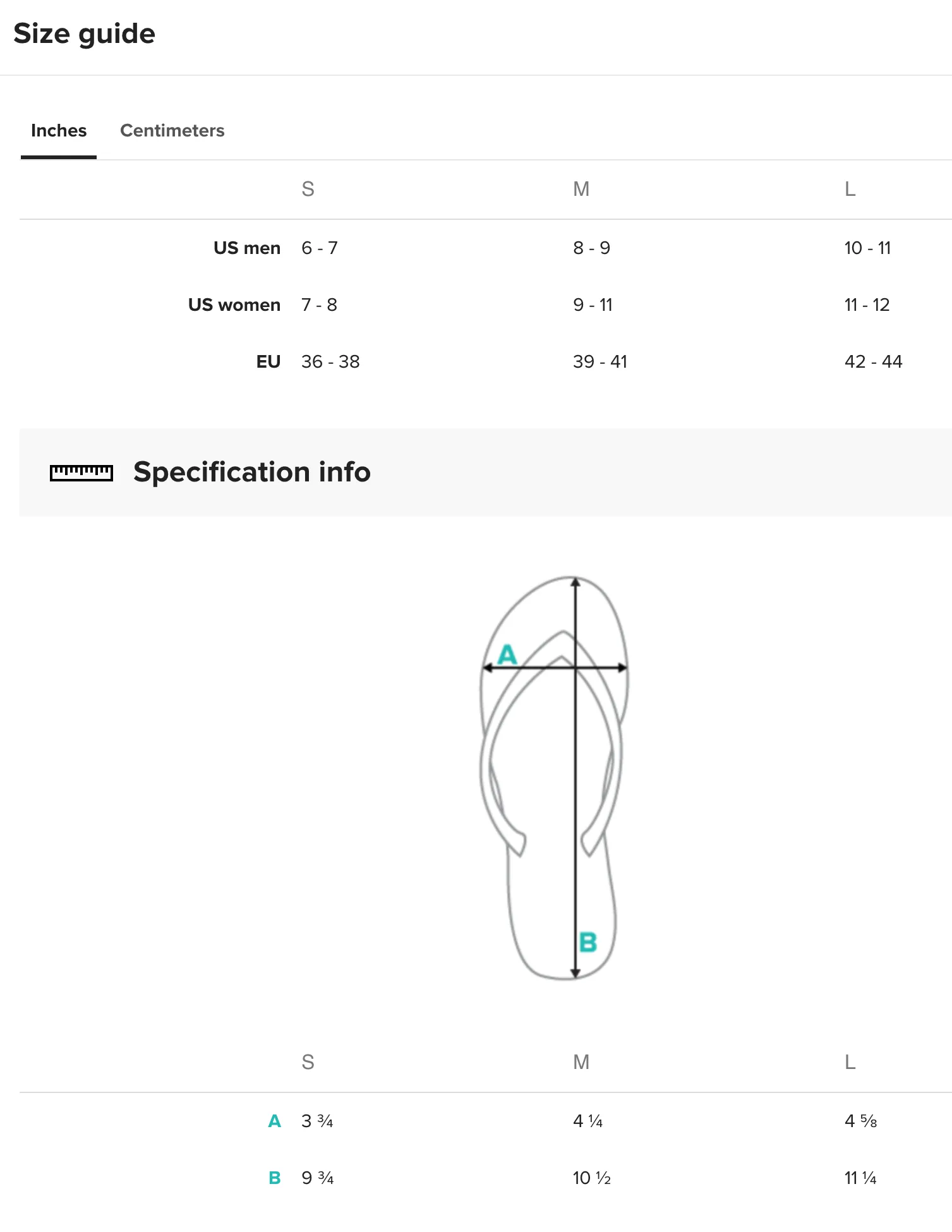Click the US men row label
The height and width of the screenshot is (1232, 952).
coord(247,248)
